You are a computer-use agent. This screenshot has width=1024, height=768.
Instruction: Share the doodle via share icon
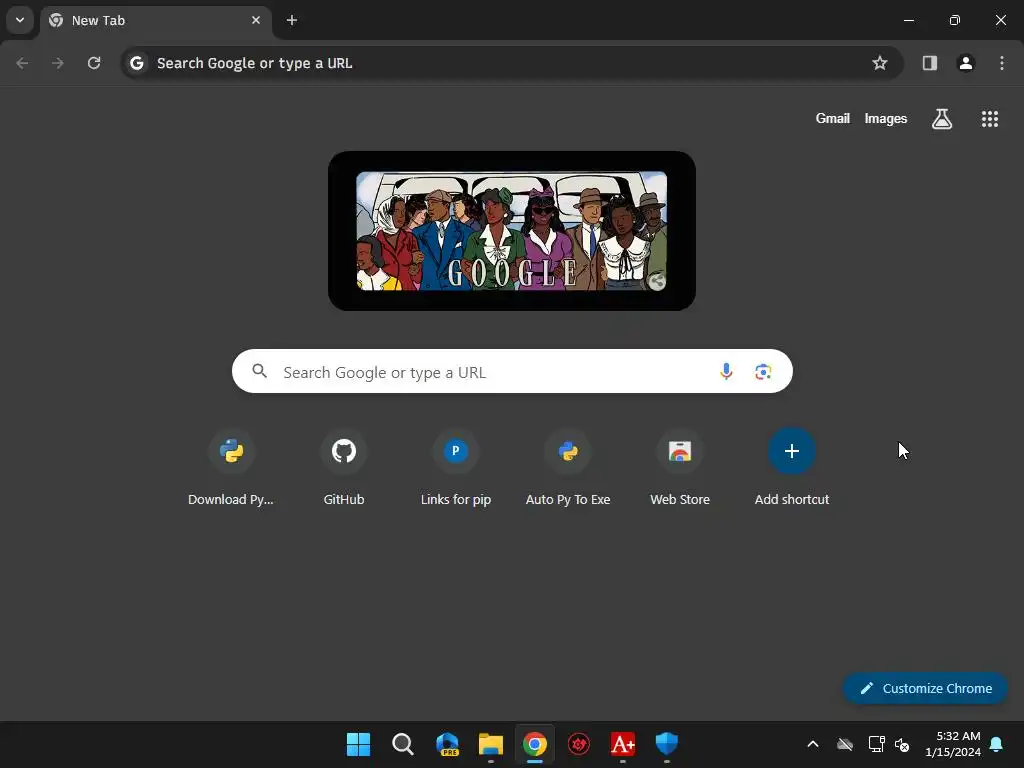pyautogui.click(x=657, y=281)
